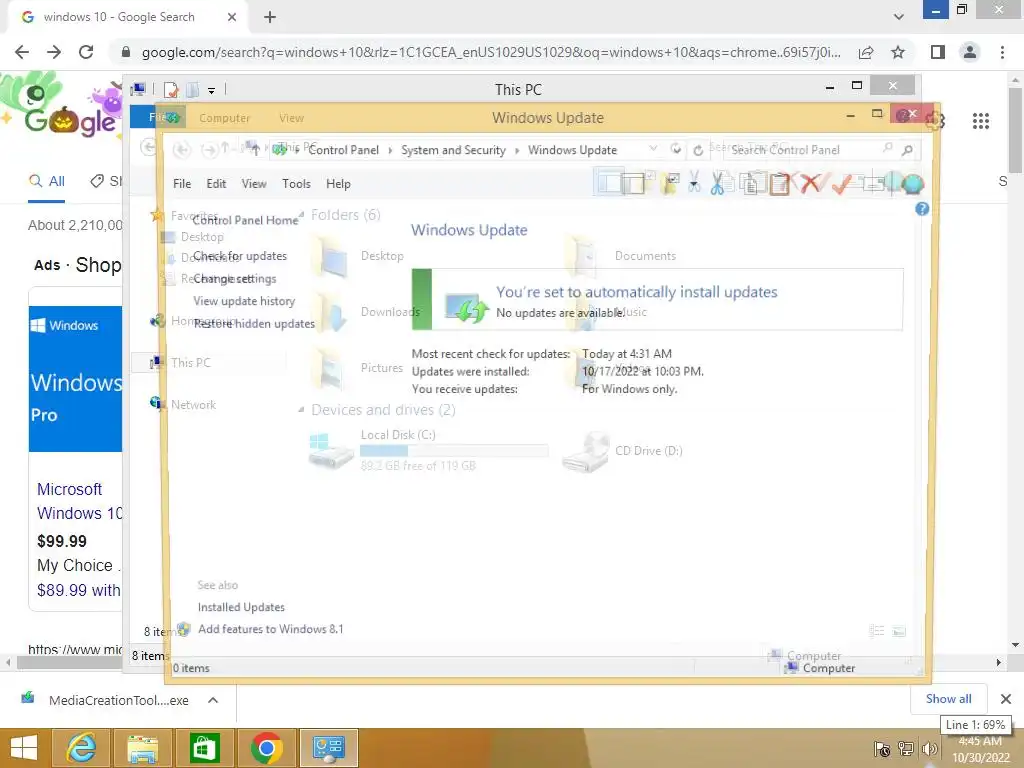1024x768 pixels.
Task: Switch to the Computer ribbon tab in This PC
Action: (x=224, y=118)
